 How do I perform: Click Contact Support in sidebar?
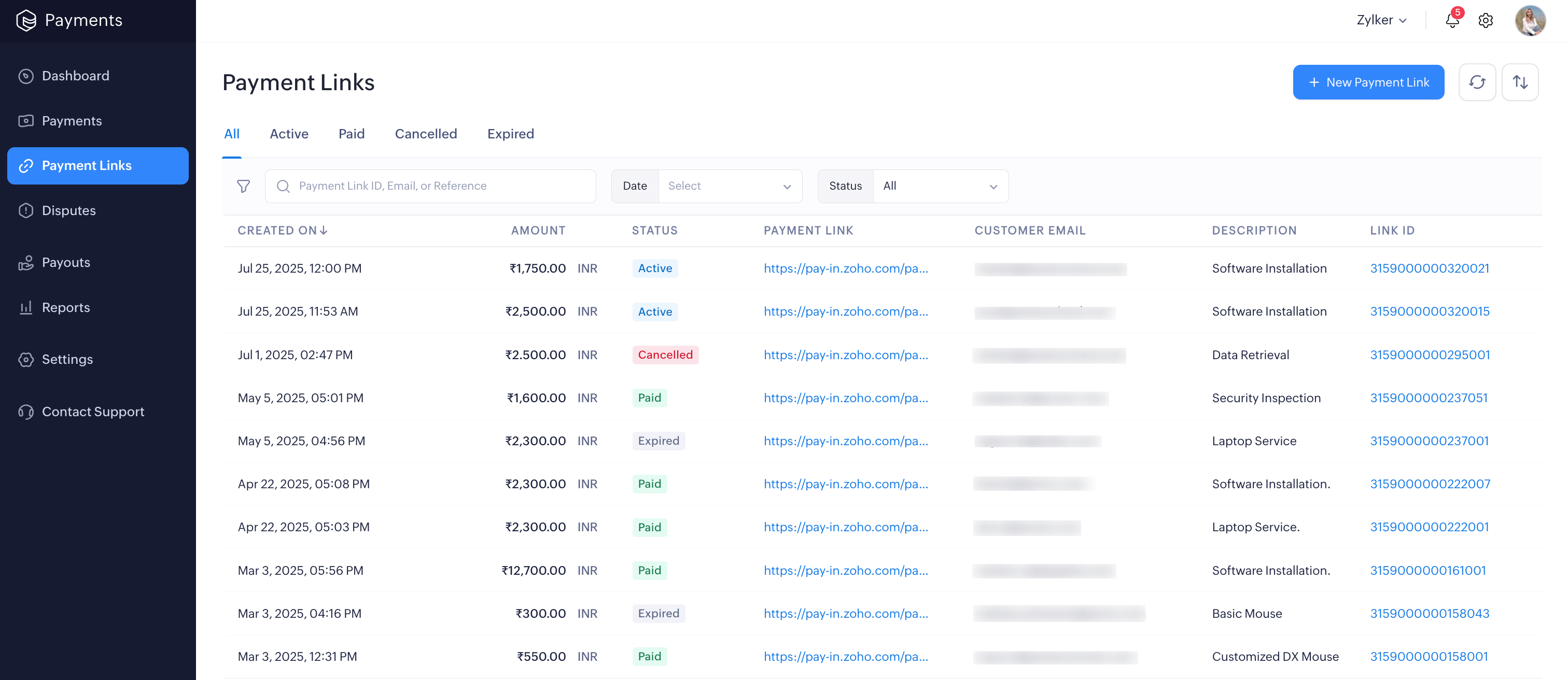92,412
